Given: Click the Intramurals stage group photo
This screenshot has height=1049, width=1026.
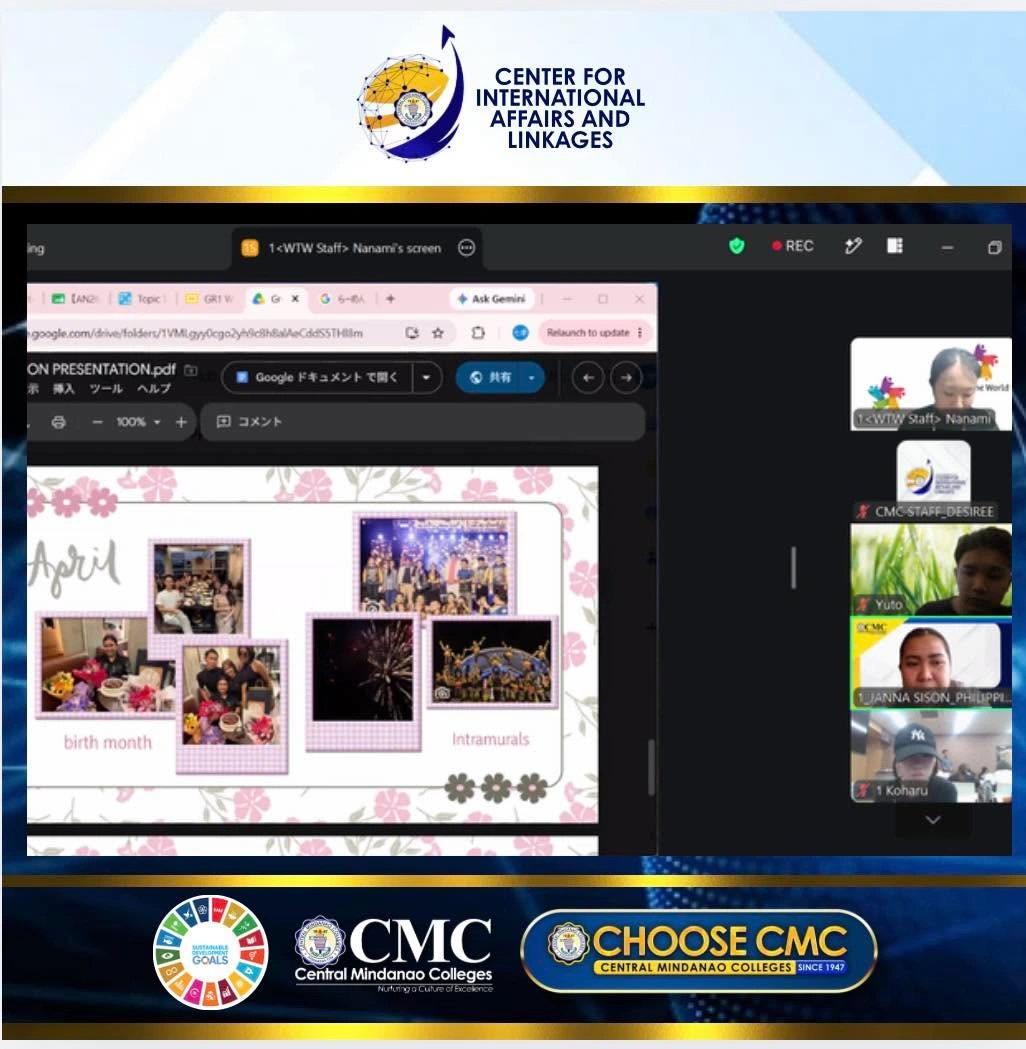Looking at the screenshot, I should pos(437,566).
